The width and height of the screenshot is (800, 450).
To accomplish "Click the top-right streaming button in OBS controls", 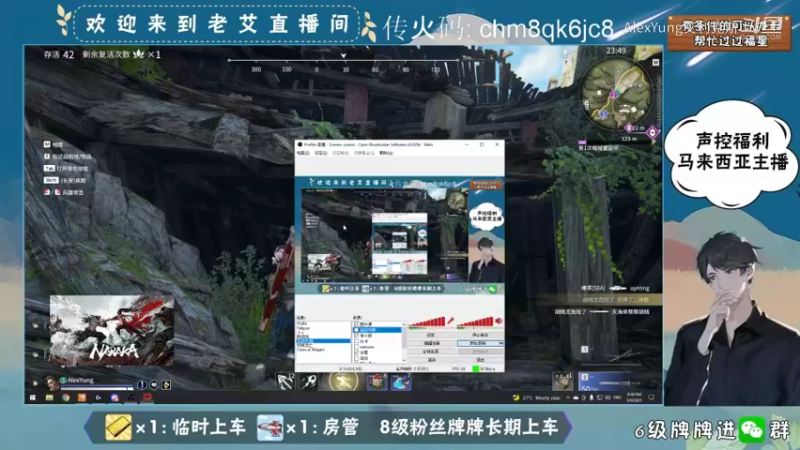I will [480, 335].
